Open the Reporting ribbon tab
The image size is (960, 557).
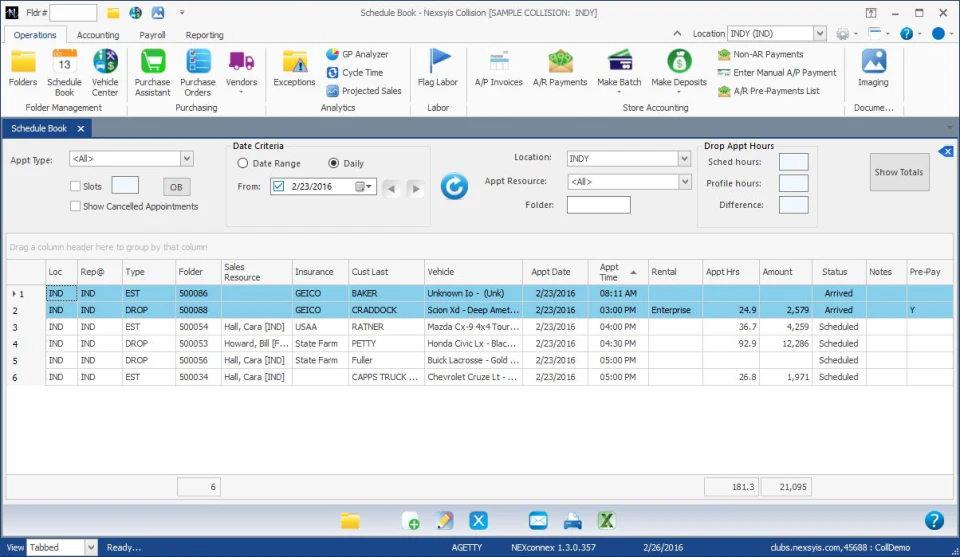point(205,35)
